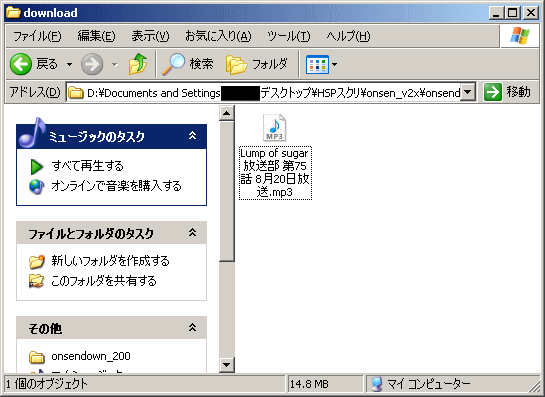Click the マイ コンピューター status text

429,384
